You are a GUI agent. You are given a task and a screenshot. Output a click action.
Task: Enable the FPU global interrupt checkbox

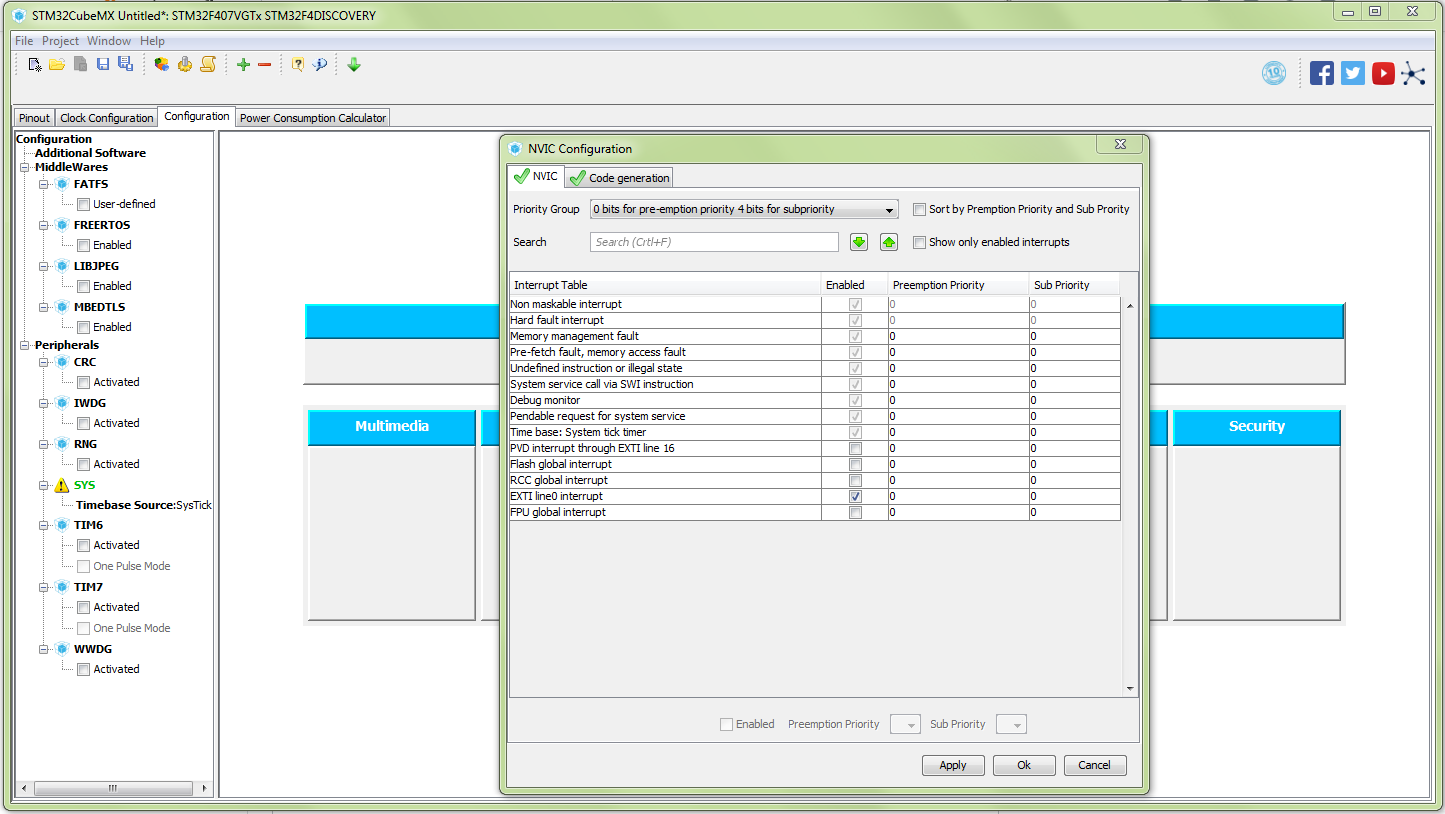tap(855, 513)
